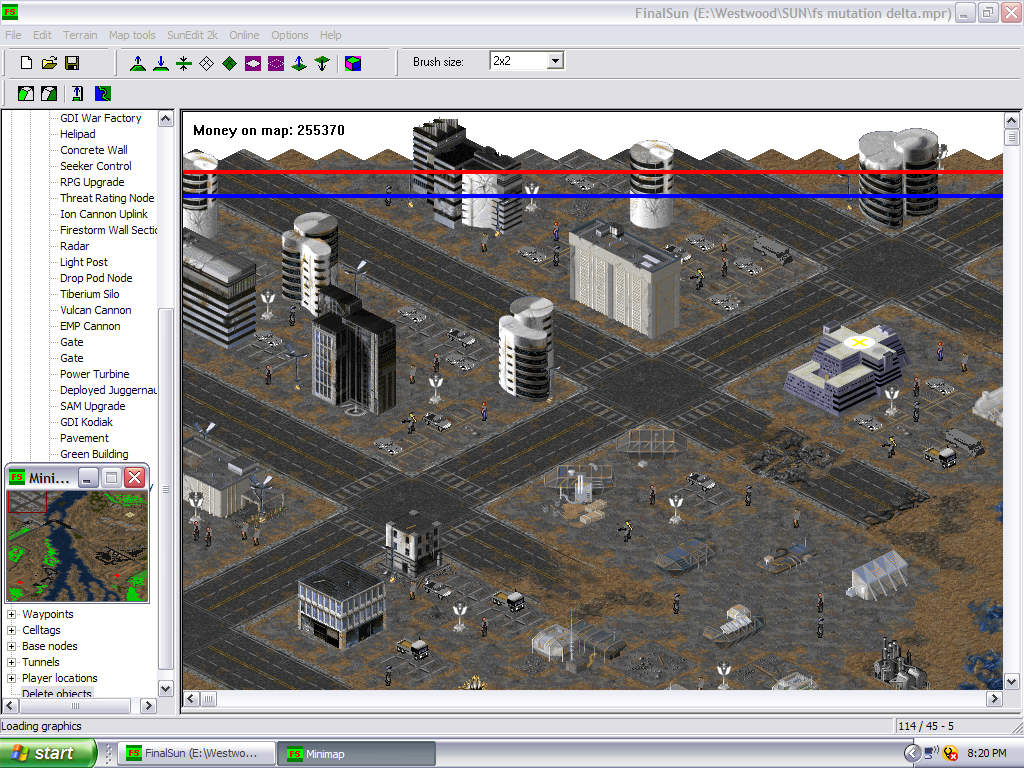Click the purple square with dotted diamond icon
Viewport: 1024px width, 768px height.
276,63
